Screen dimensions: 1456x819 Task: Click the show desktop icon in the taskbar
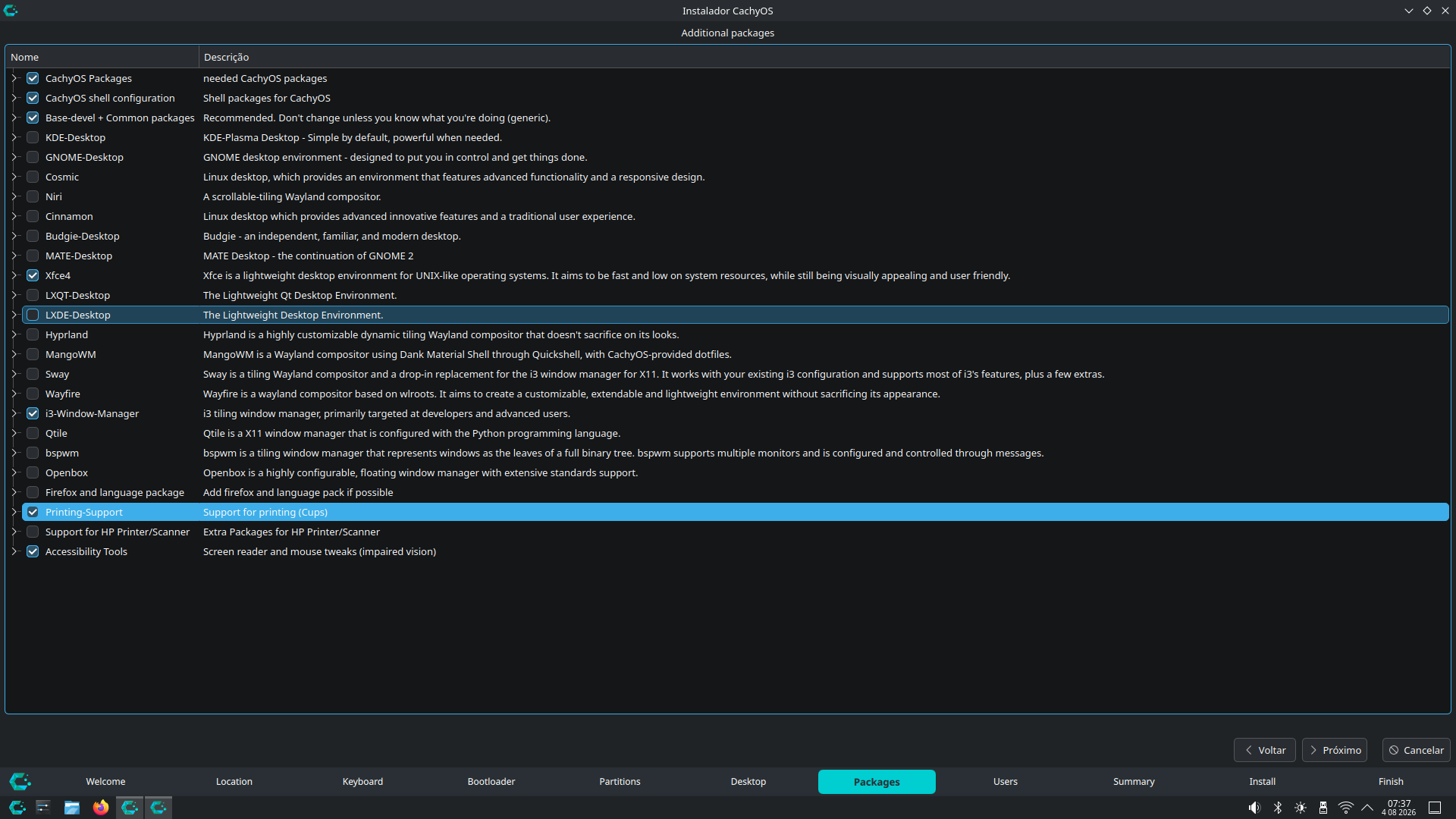[x=1435, y=808]
